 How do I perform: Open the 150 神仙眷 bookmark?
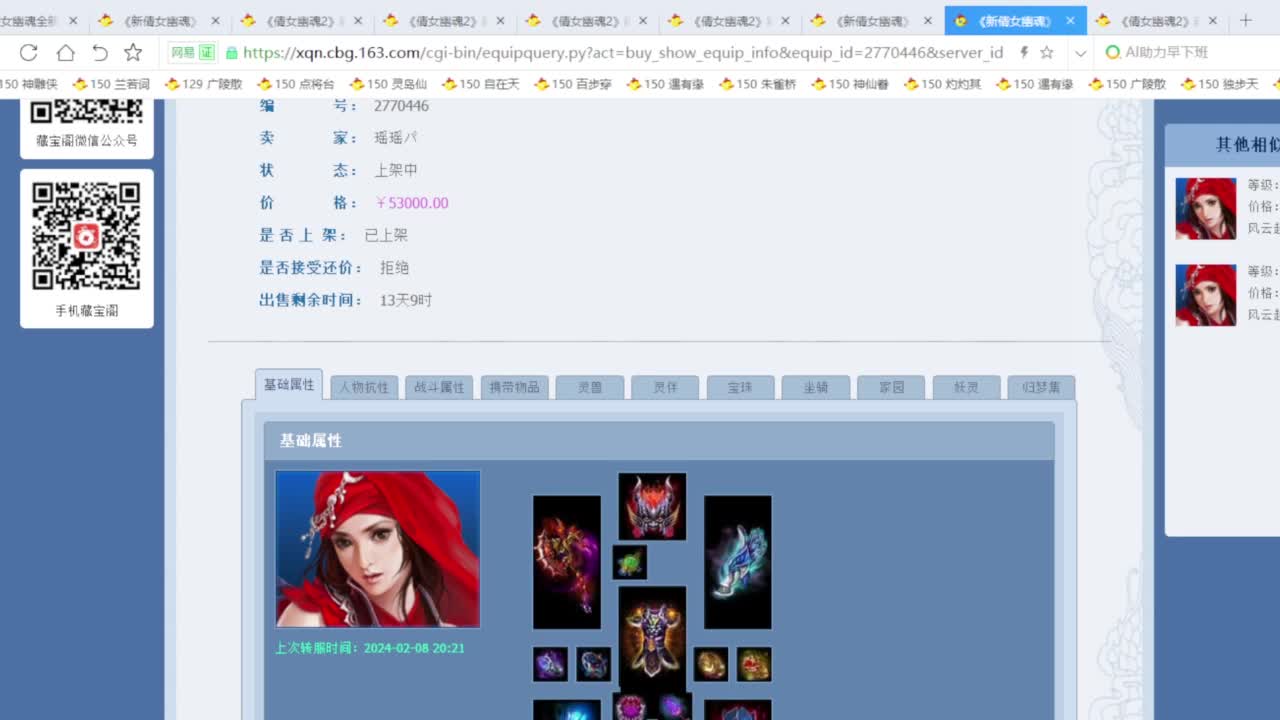(x=850, y=84)
